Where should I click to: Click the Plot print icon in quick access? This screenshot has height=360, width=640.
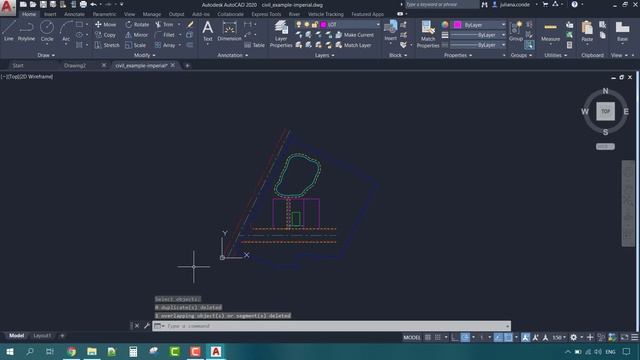[x=83, y=4]
